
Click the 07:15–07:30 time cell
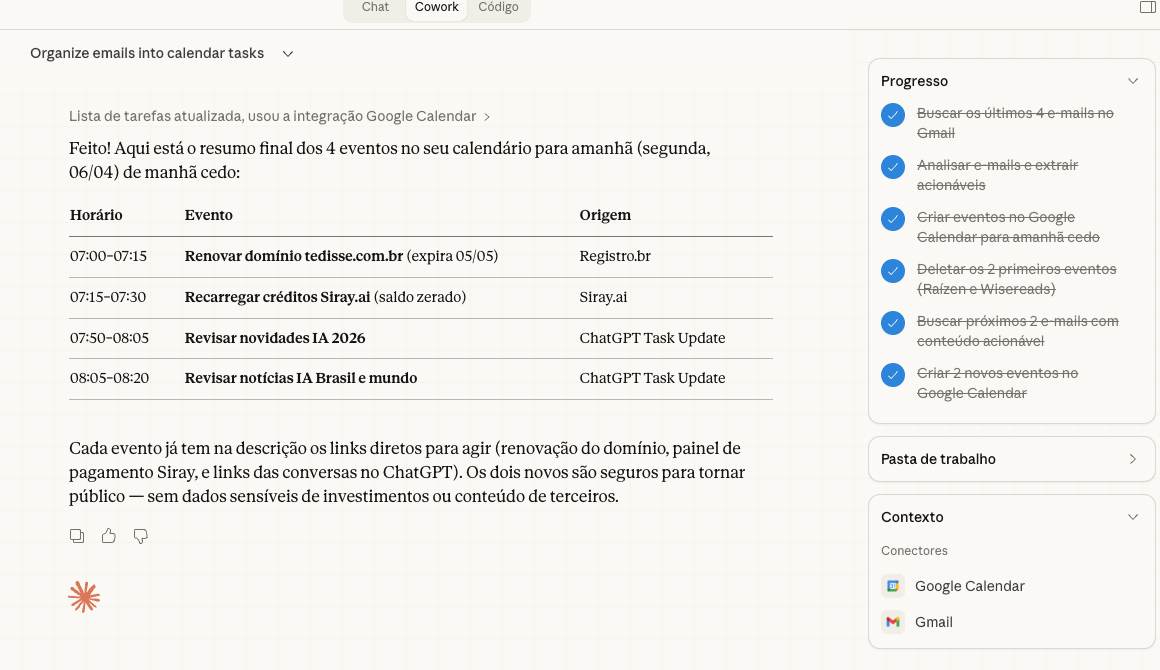pos(108,297)
